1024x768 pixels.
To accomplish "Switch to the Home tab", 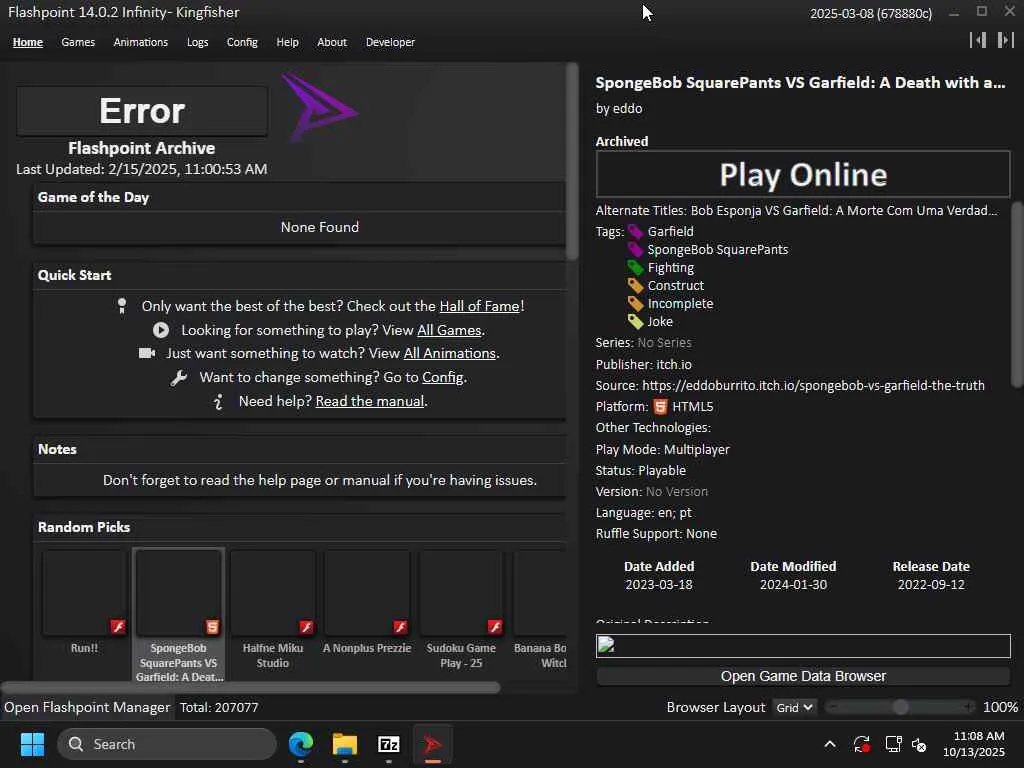I will (27, 42).
